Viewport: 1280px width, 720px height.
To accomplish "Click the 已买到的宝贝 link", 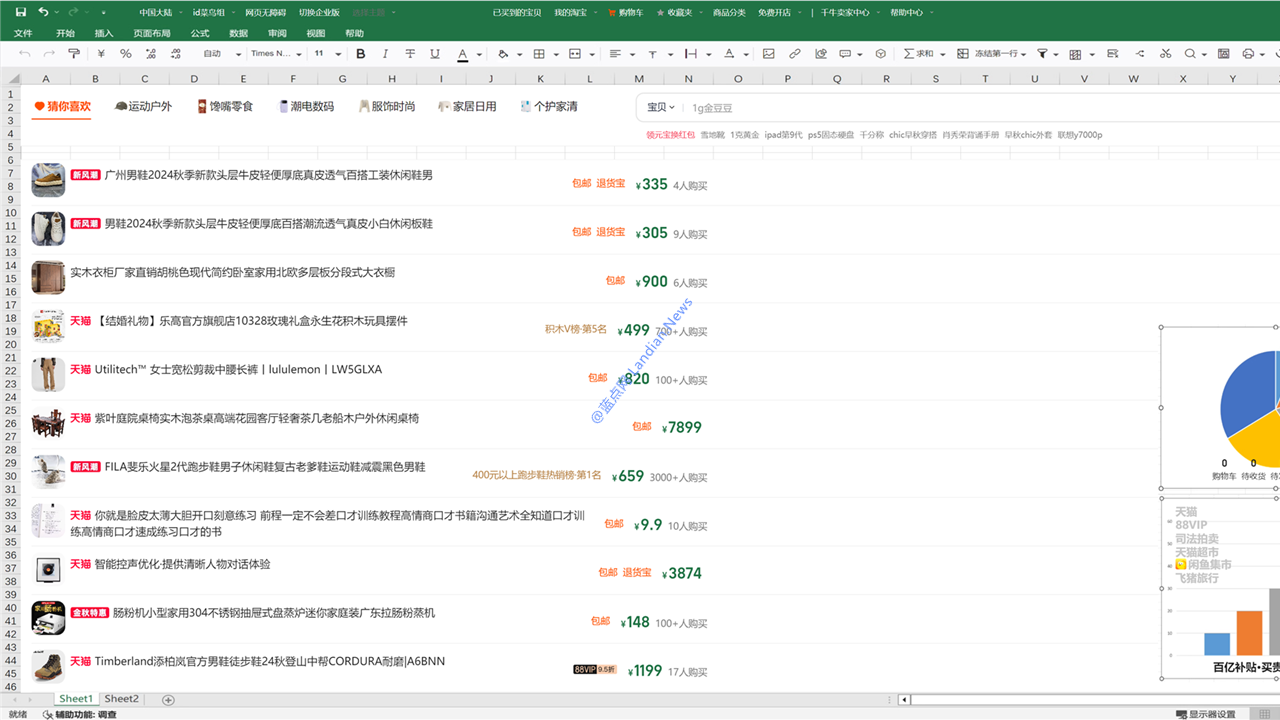I will pyautogui.click(x=517, y=12).
